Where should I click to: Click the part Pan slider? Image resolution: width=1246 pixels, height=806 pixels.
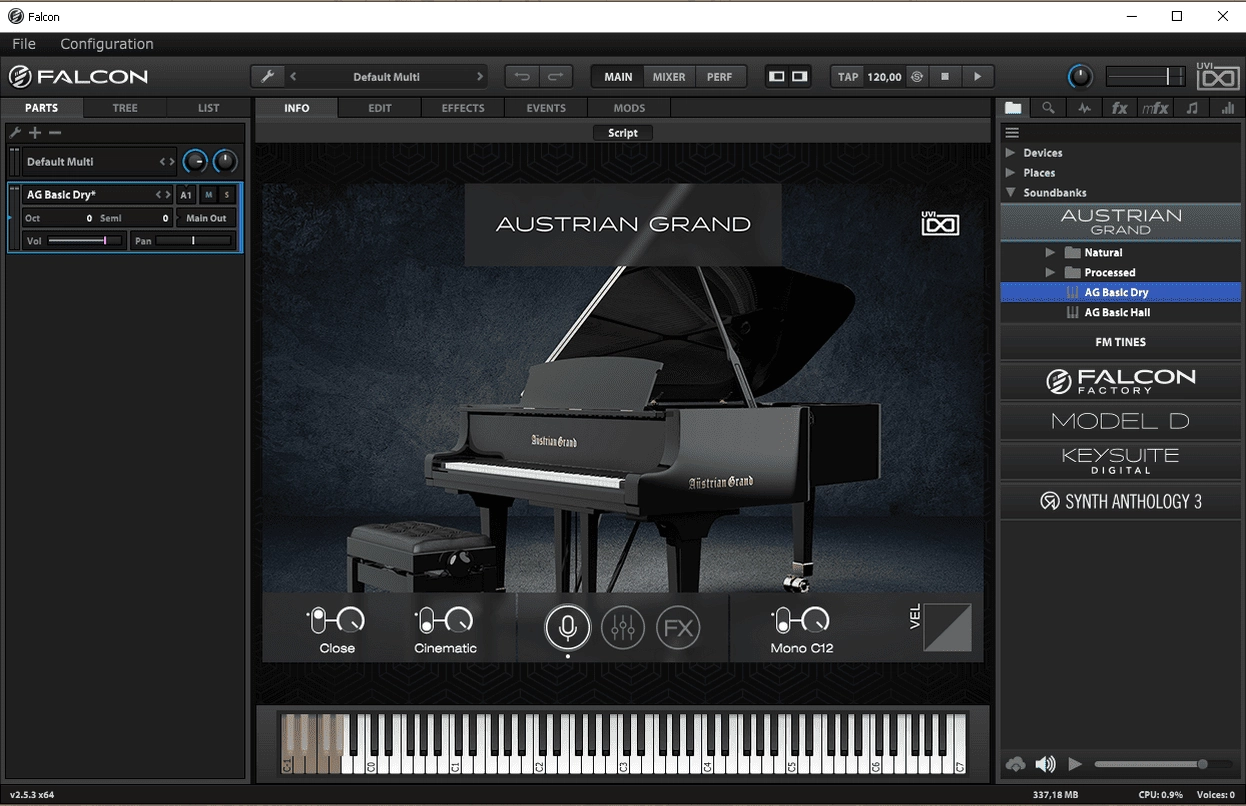(x=193, y=241)
